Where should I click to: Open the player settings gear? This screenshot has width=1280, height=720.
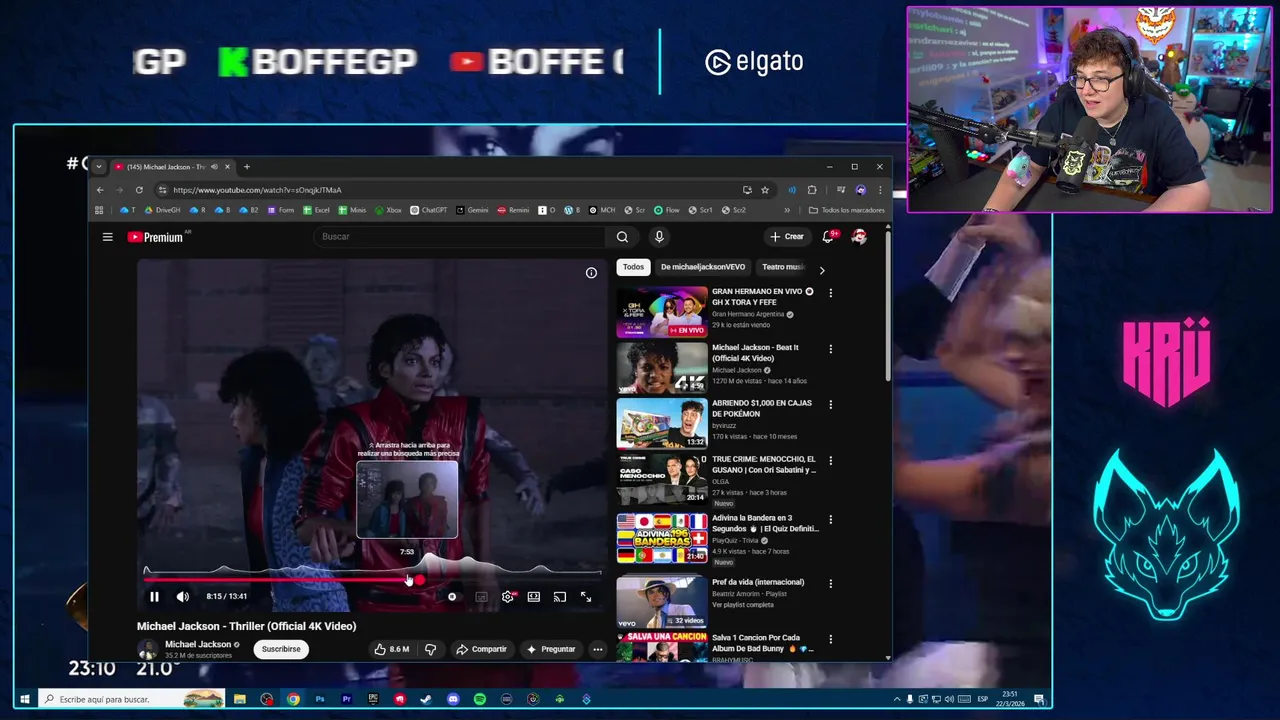508,597
